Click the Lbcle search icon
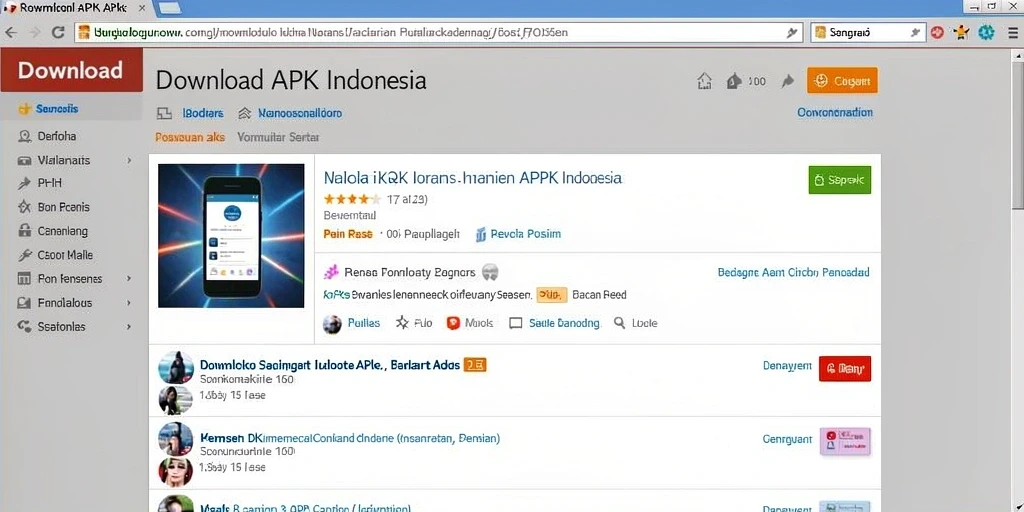This screenshot has width=1024, height=512. [620, 323]
